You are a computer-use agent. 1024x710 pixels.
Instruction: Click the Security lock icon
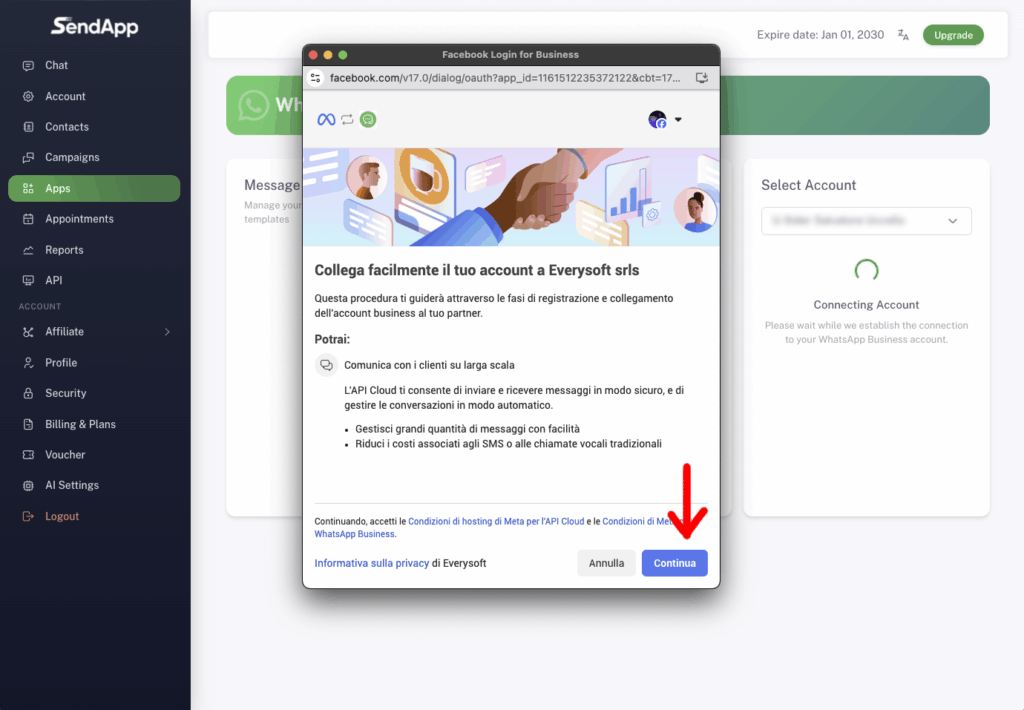28,394
